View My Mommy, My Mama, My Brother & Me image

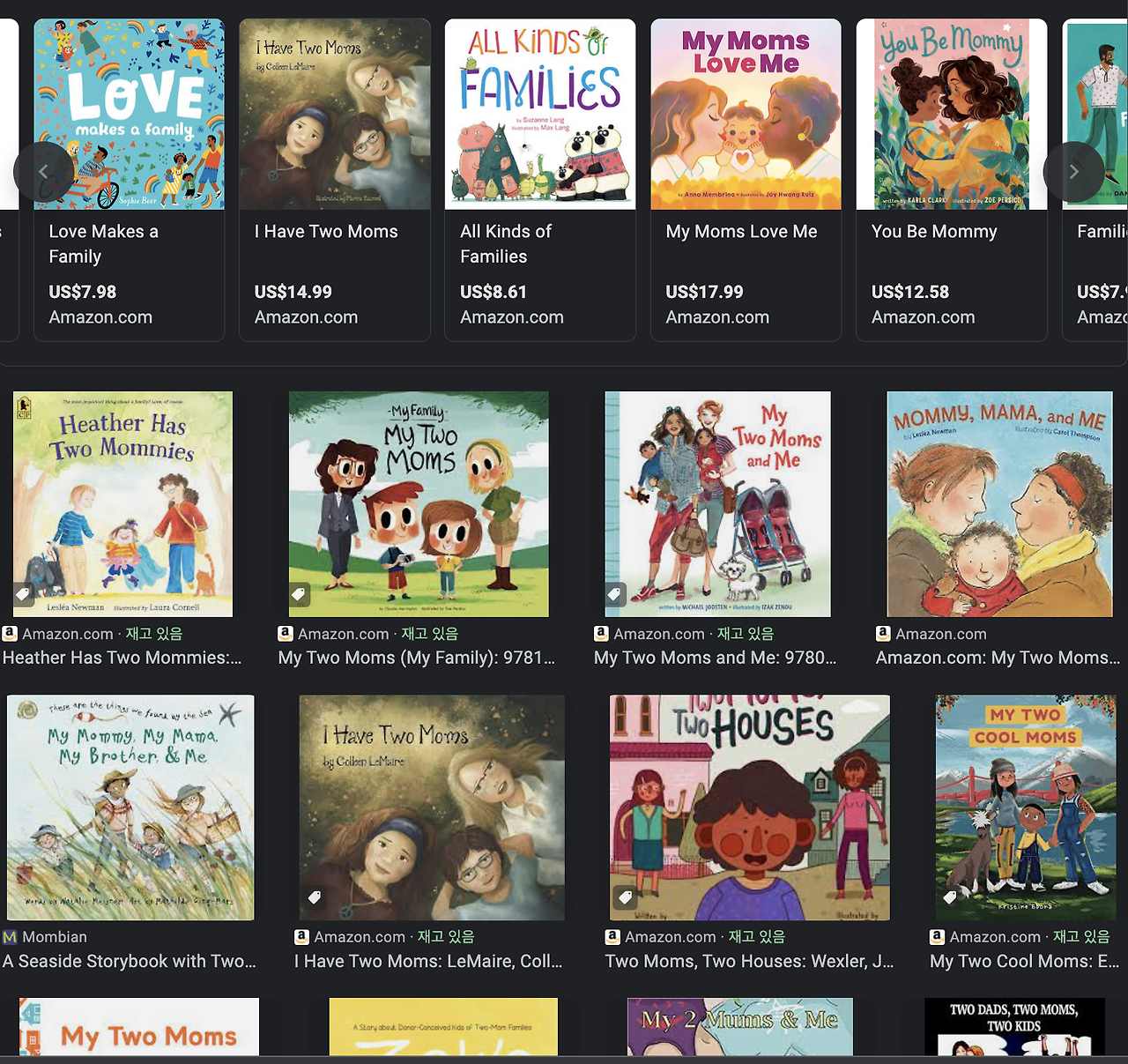[130, 807]
